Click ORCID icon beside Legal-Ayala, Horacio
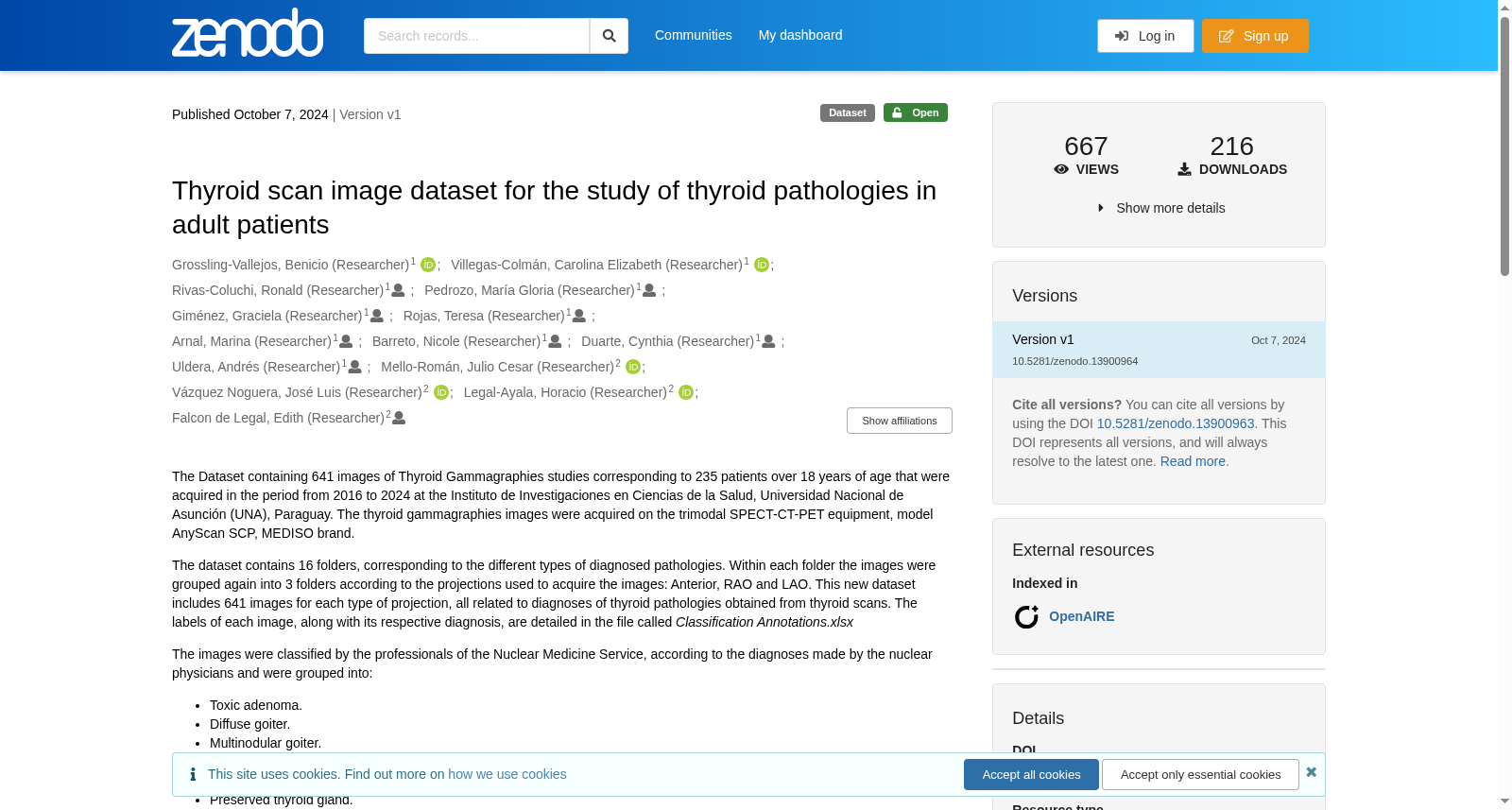The height and width of the screenshot is (810, 1512). [x=686, y=392]
